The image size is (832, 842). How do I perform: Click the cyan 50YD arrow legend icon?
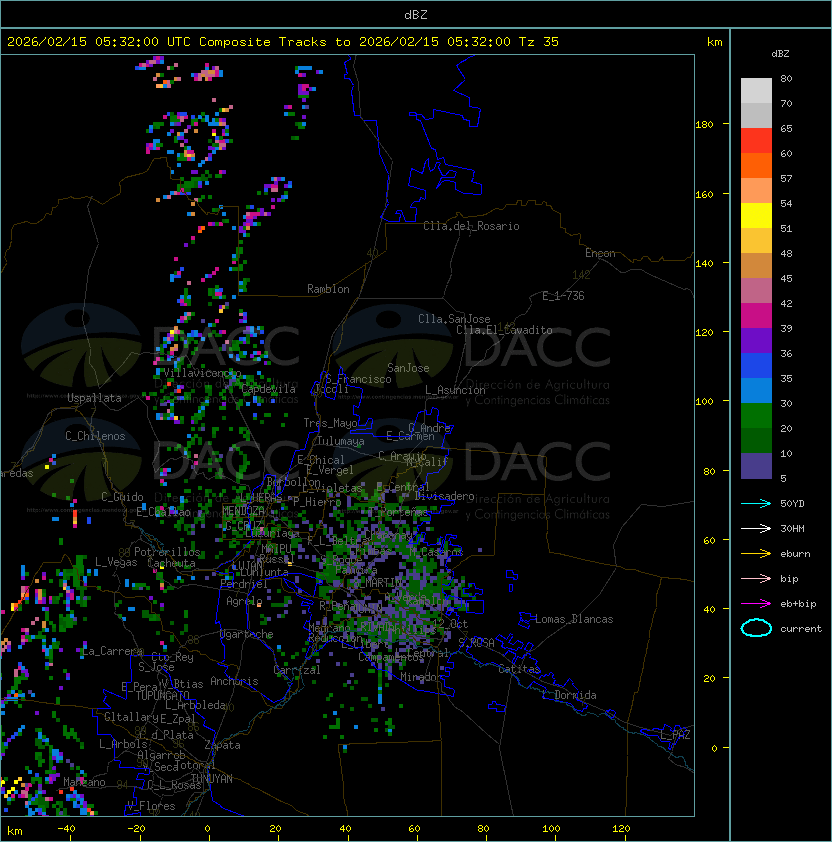pyautogui.click(x=756, y=504)
